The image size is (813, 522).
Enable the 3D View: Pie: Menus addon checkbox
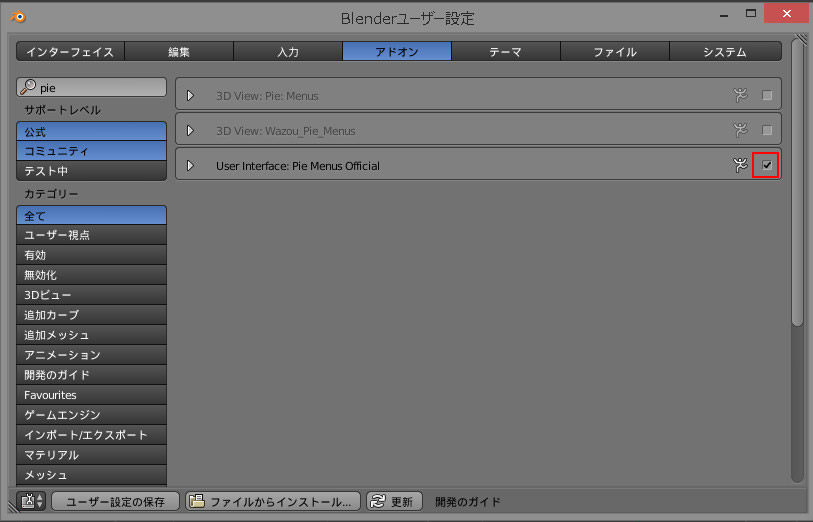coord(767,95)
